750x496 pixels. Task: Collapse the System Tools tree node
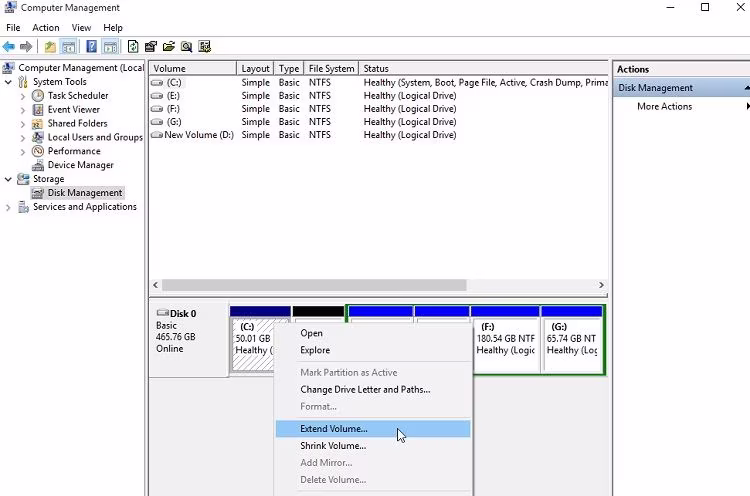(8, 82)
